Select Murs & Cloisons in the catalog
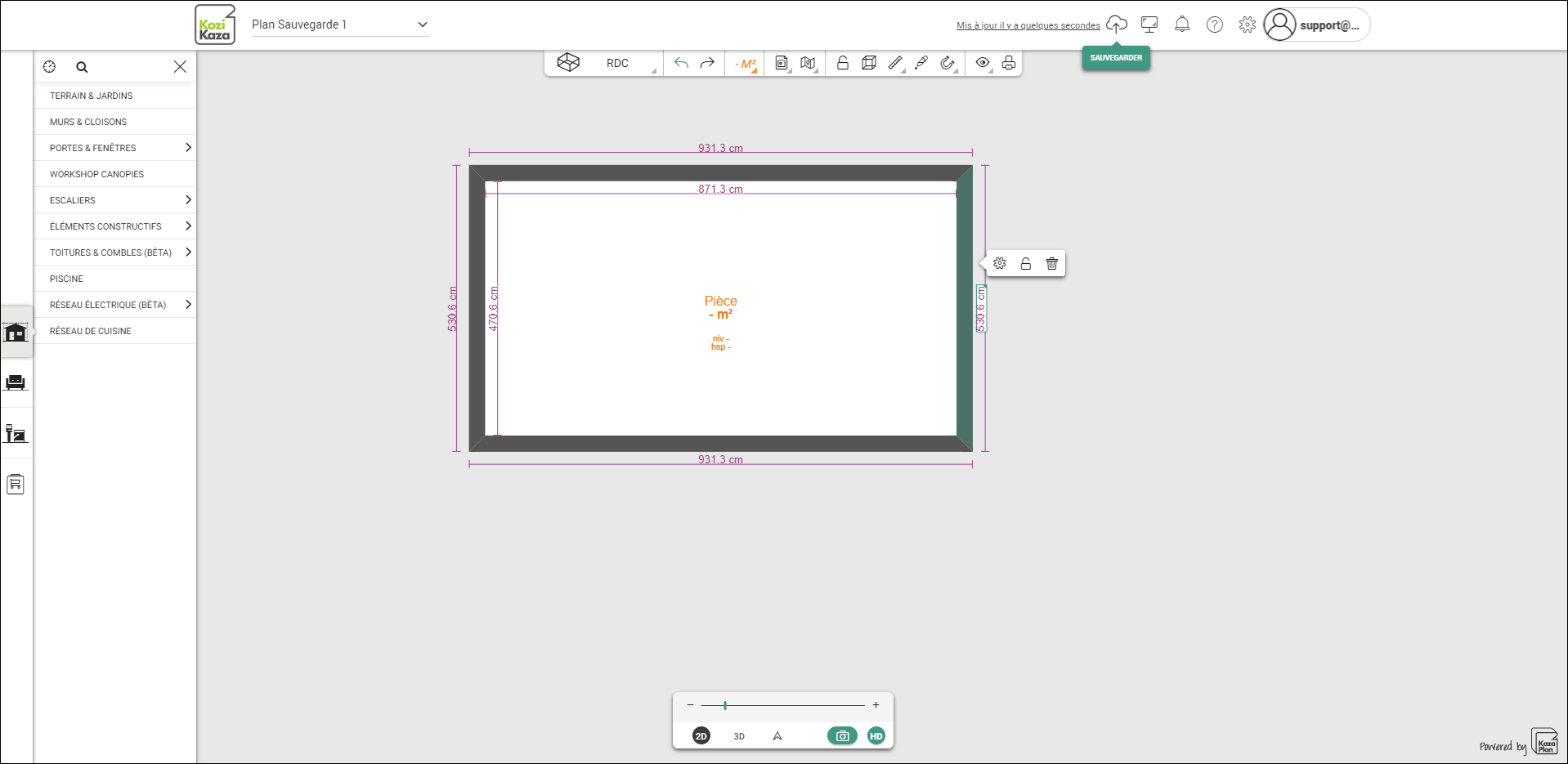 88,122
